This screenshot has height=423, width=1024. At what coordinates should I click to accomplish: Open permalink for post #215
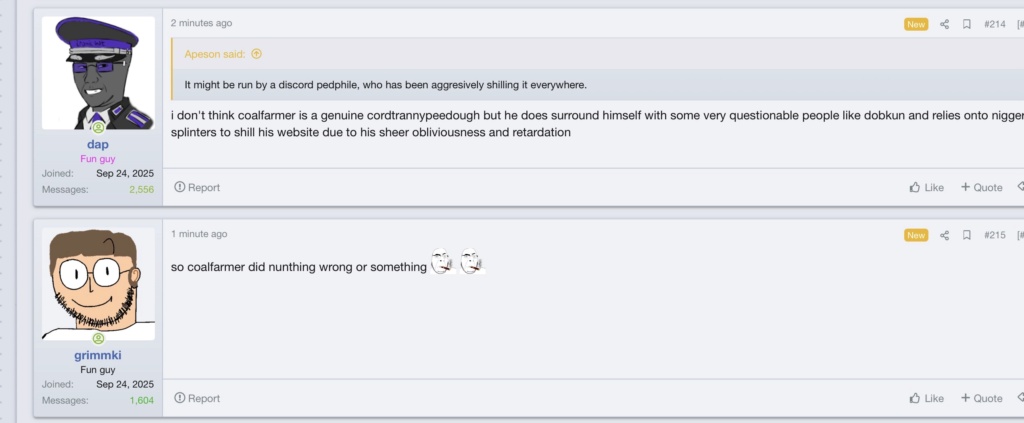coord(995,235)
